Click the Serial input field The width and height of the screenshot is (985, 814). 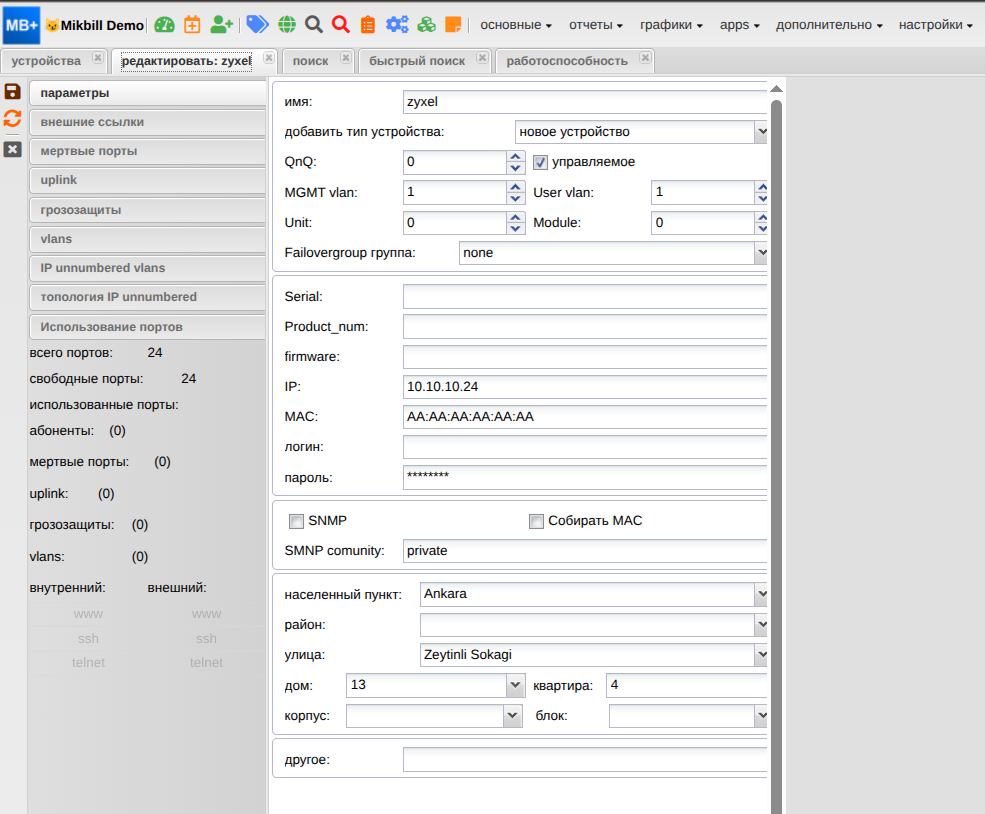pos(585,296)
